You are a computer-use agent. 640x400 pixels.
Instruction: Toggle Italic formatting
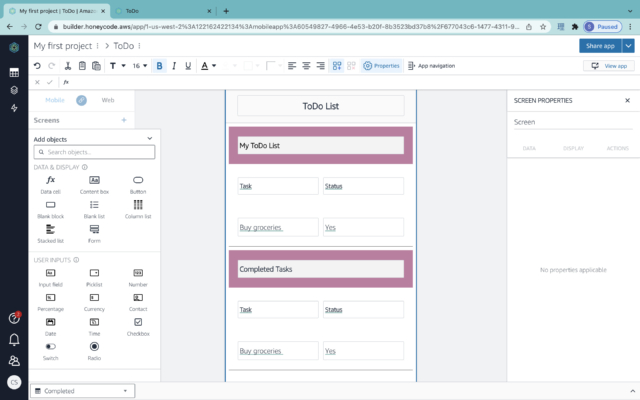(x=174, y=66)
